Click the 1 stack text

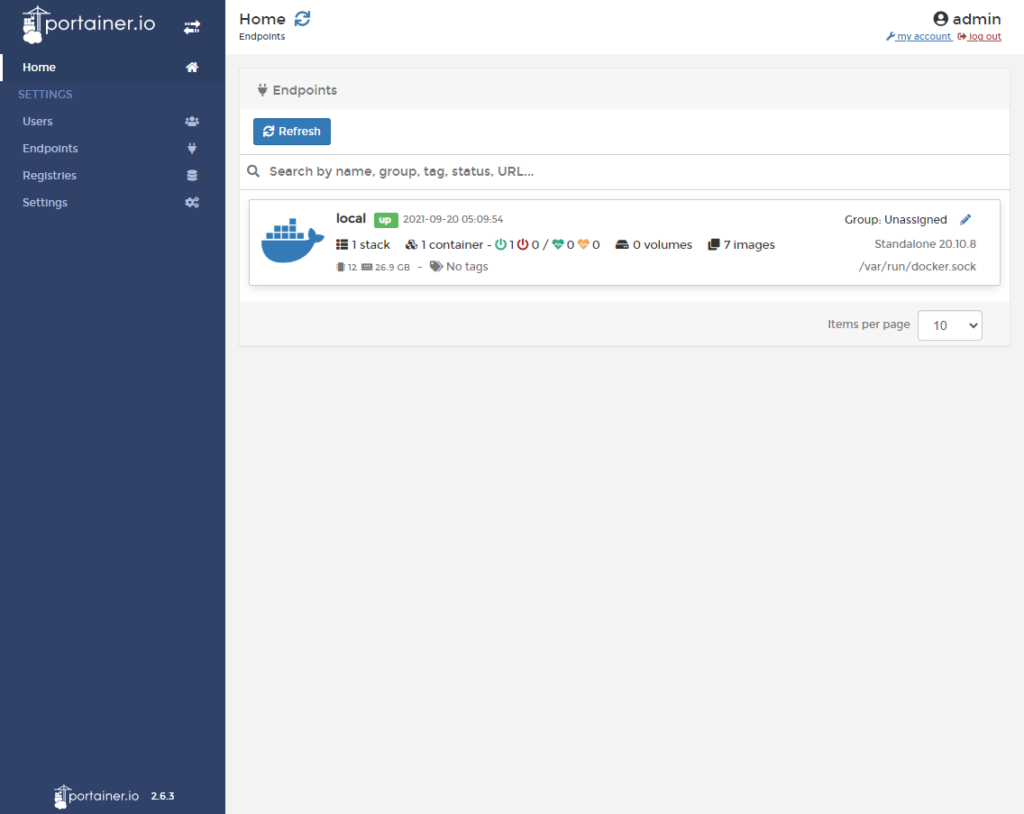coord(371,244)
